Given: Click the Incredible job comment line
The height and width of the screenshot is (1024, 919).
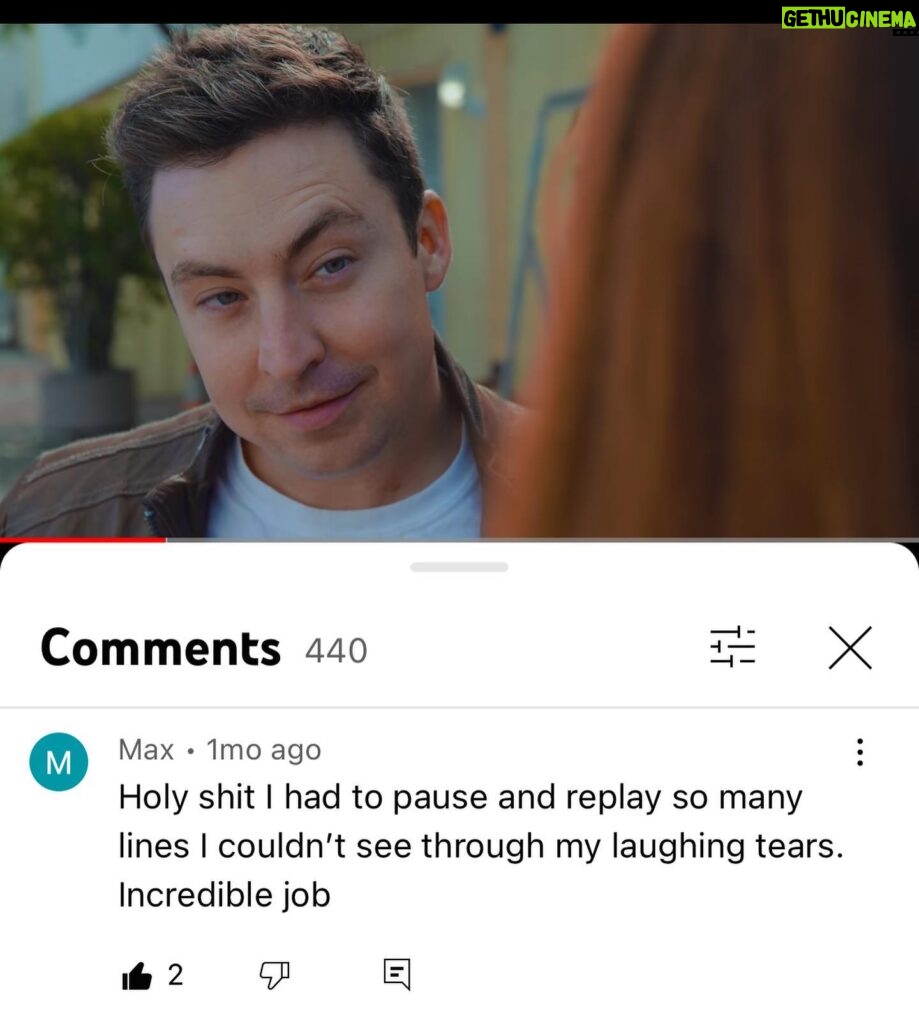Looking at the screenshot, I should (224, 895).
